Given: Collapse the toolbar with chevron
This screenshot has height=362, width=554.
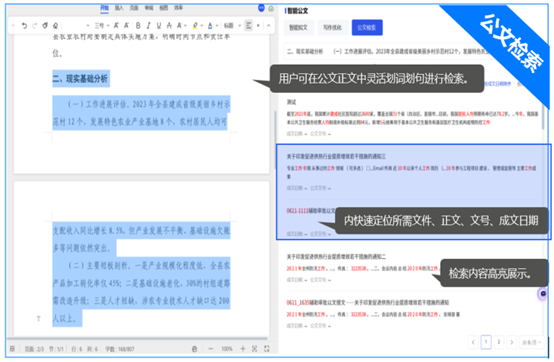Looking at the screenshot, I should 269,25.
